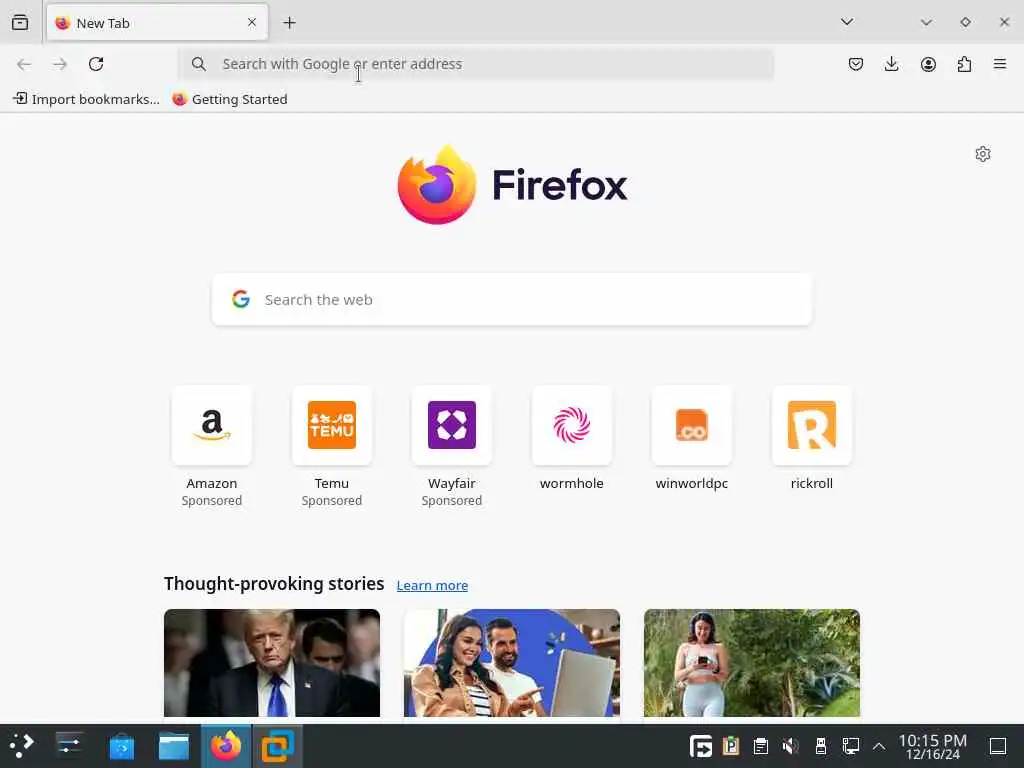The image size is (1024, 768).
Task: Open the Downloads panel
Action: click(891, 64)
